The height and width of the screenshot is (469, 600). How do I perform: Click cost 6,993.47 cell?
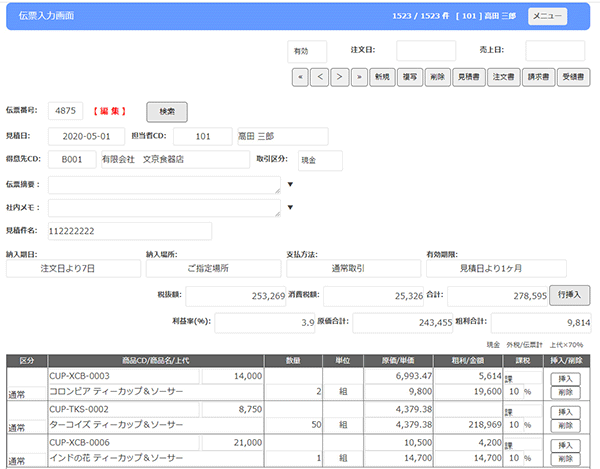(x=398, y=376)
